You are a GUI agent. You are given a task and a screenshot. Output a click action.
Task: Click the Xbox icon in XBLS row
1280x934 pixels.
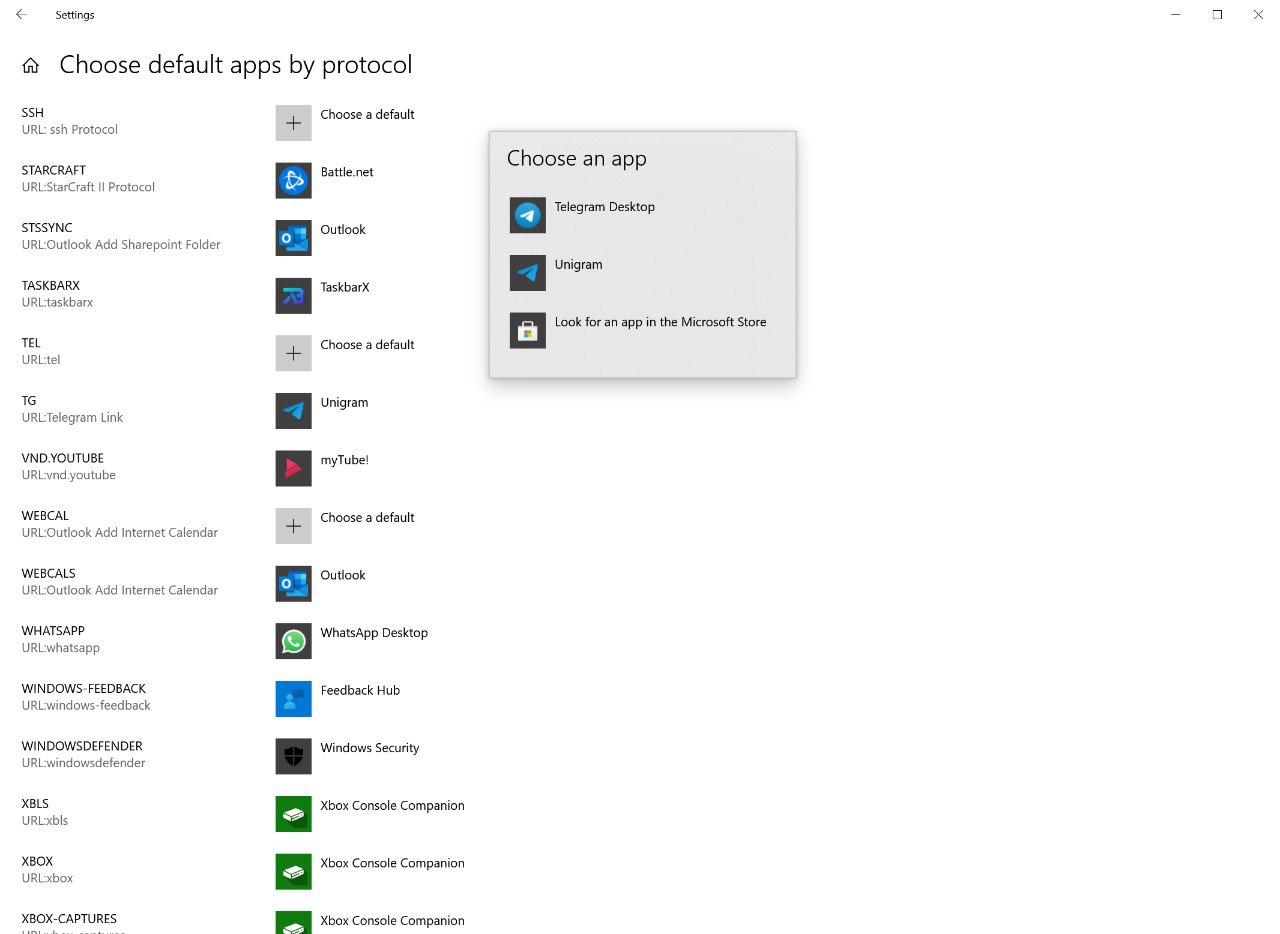(x=293, y=814)
